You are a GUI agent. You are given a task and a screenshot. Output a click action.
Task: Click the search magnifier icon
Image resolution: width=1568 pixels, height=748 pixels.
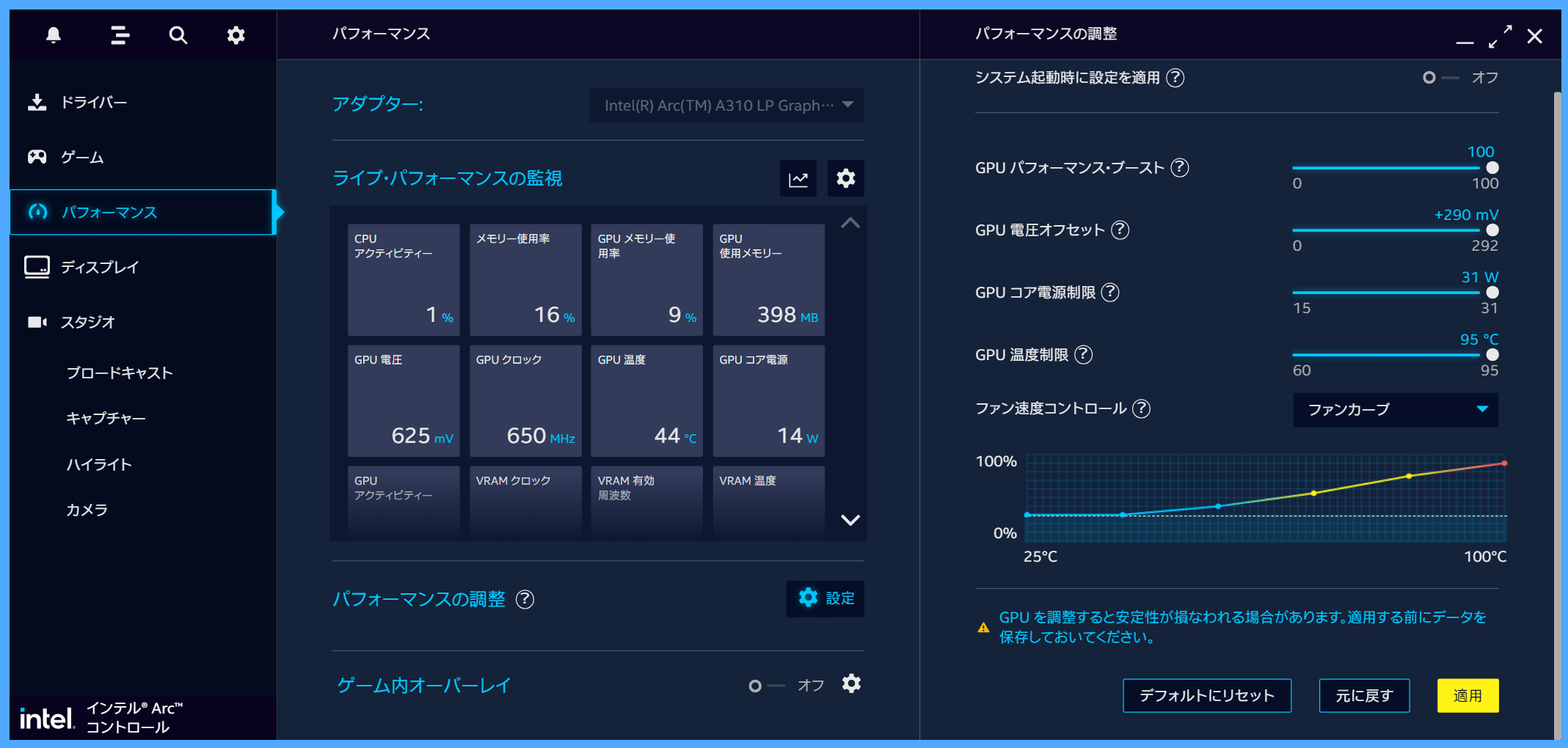click(x=178, y=35)
